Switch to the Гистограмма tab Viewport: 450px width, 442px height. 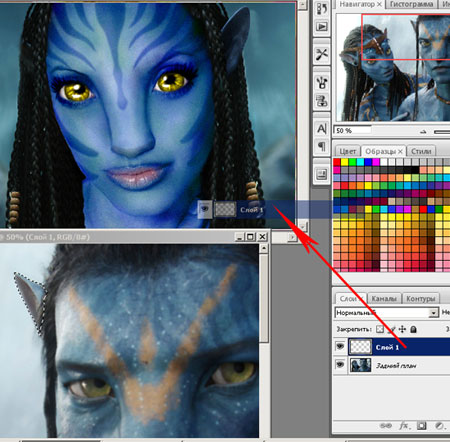click(x=411, y=4)
